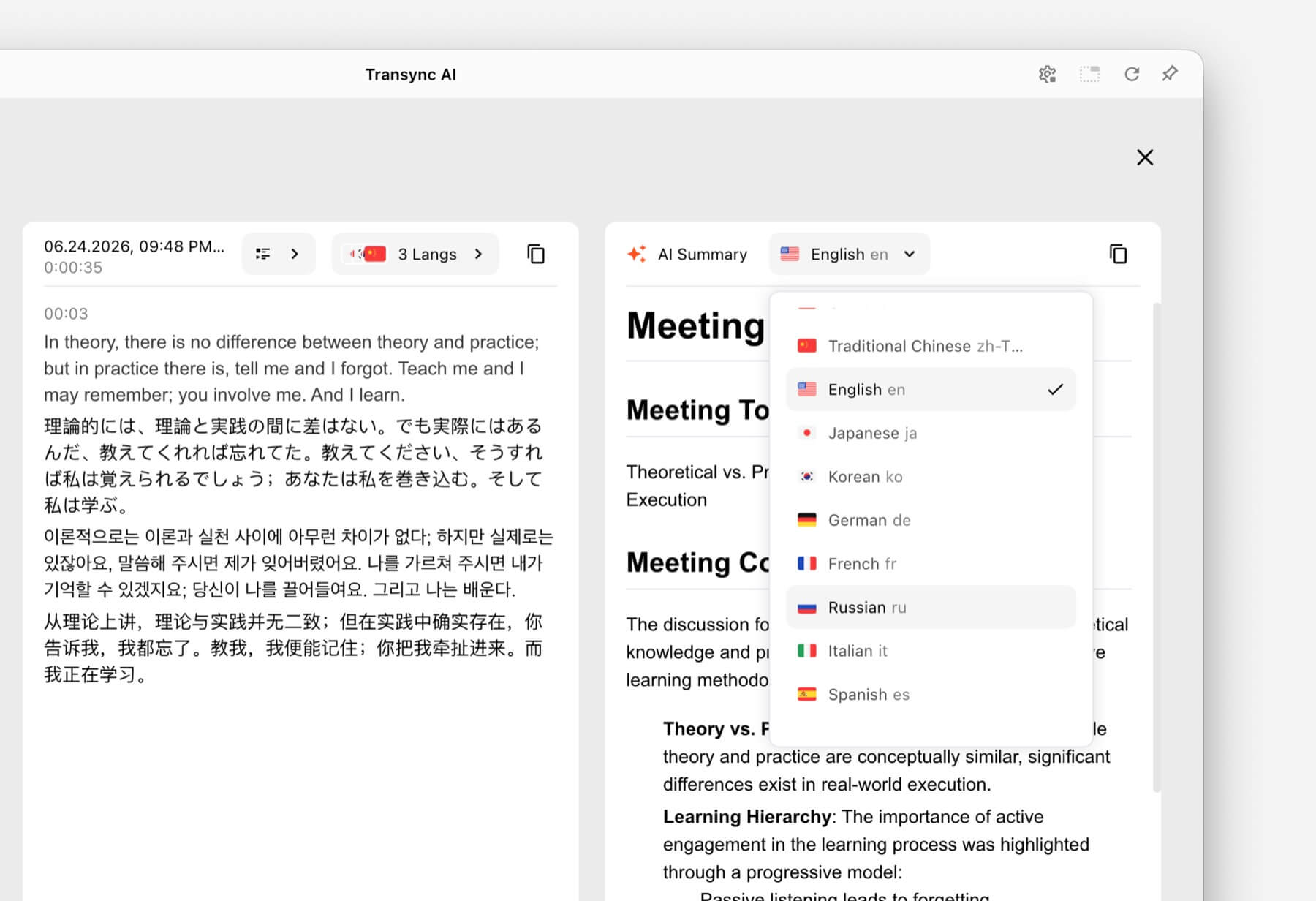
Task: Click the refresh icon in title bar
Action: (1132, 74)
